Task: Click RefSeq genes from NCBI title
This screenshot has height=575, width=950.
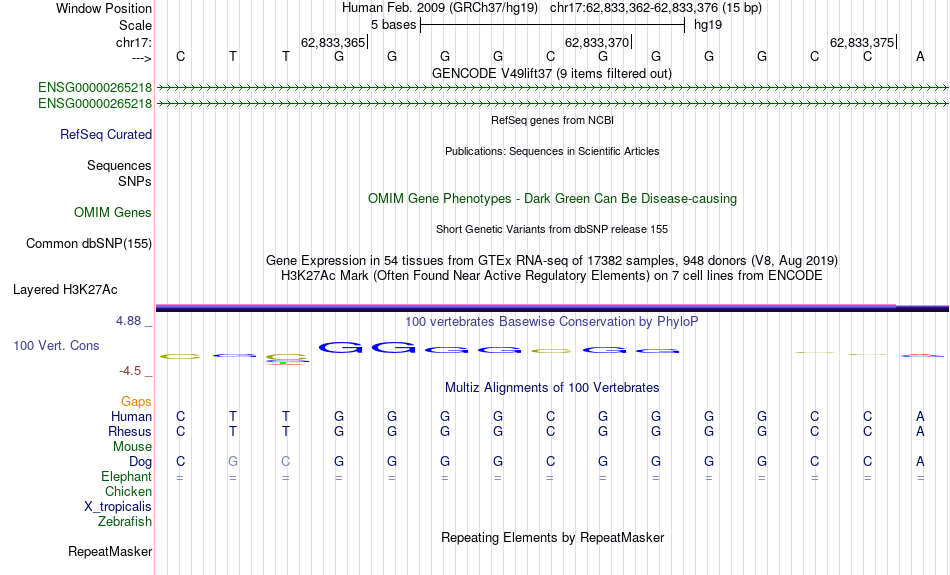Action: tap(553, 120)
